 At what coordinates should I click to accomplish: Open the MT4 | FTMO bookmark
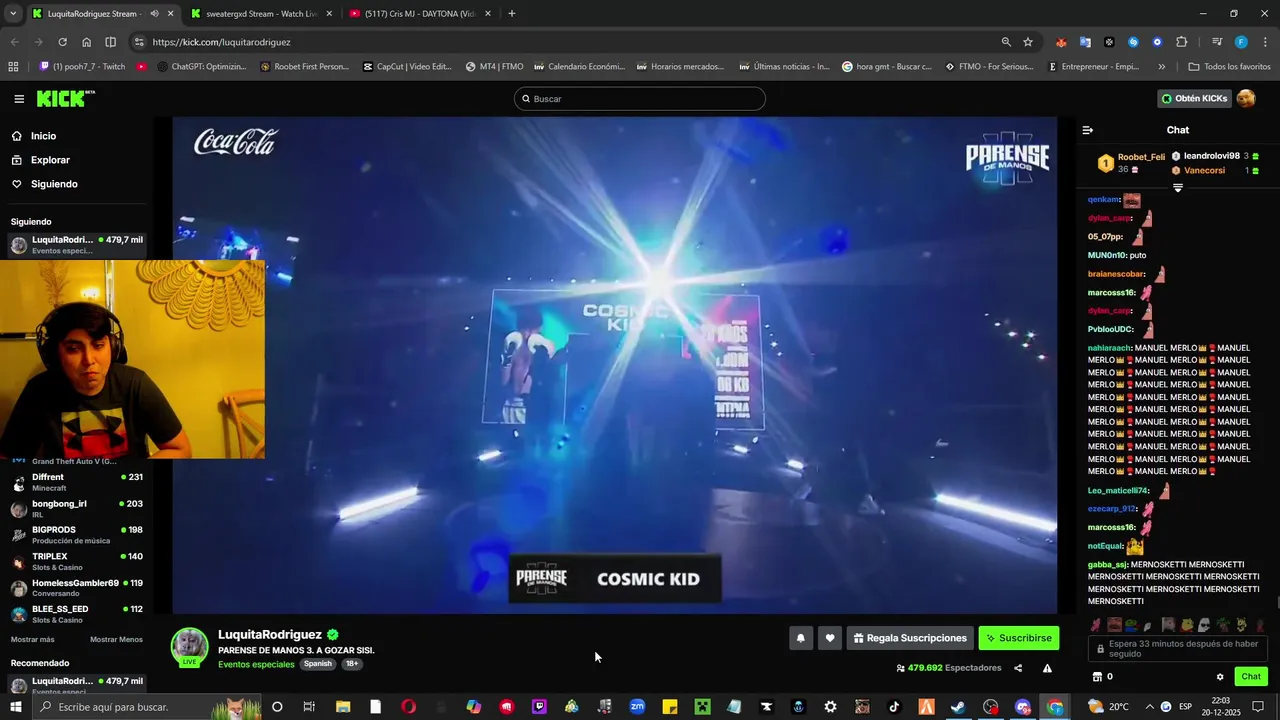coord(494,67)
